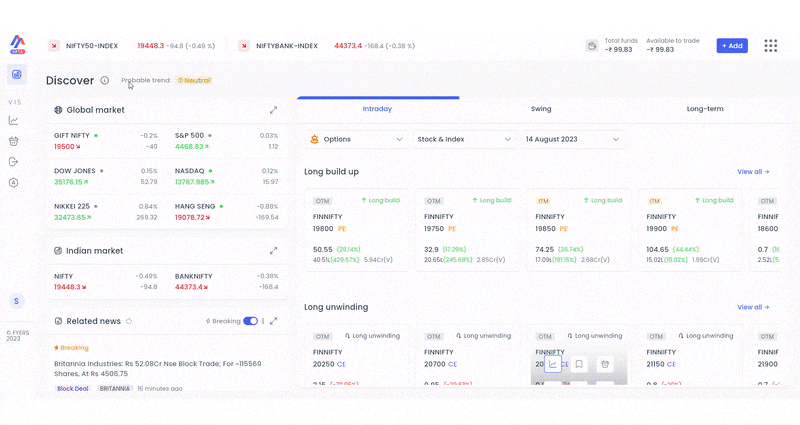Open the Options segment dropdown
Image resolution: width=800 pixels, height=425 pixels.
(356, 139)
